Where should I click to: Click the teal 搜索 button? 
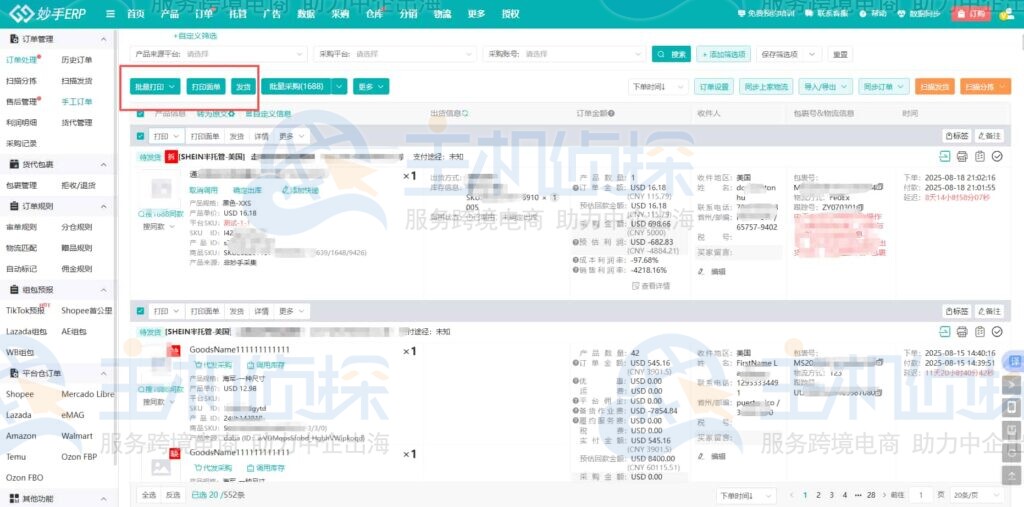[671, 54]
